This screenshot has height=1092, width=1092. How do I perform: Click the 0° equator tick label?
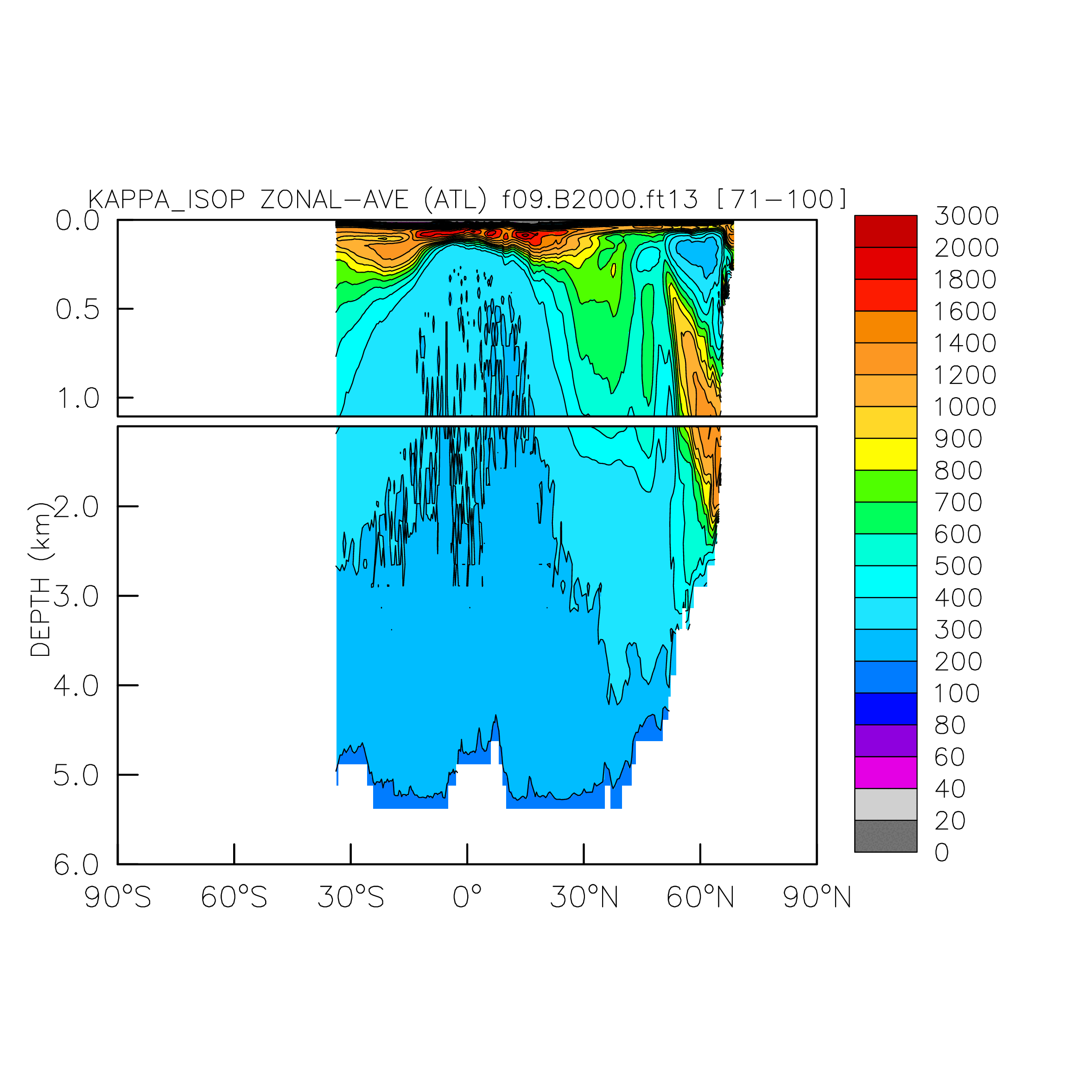click(467, 897)
